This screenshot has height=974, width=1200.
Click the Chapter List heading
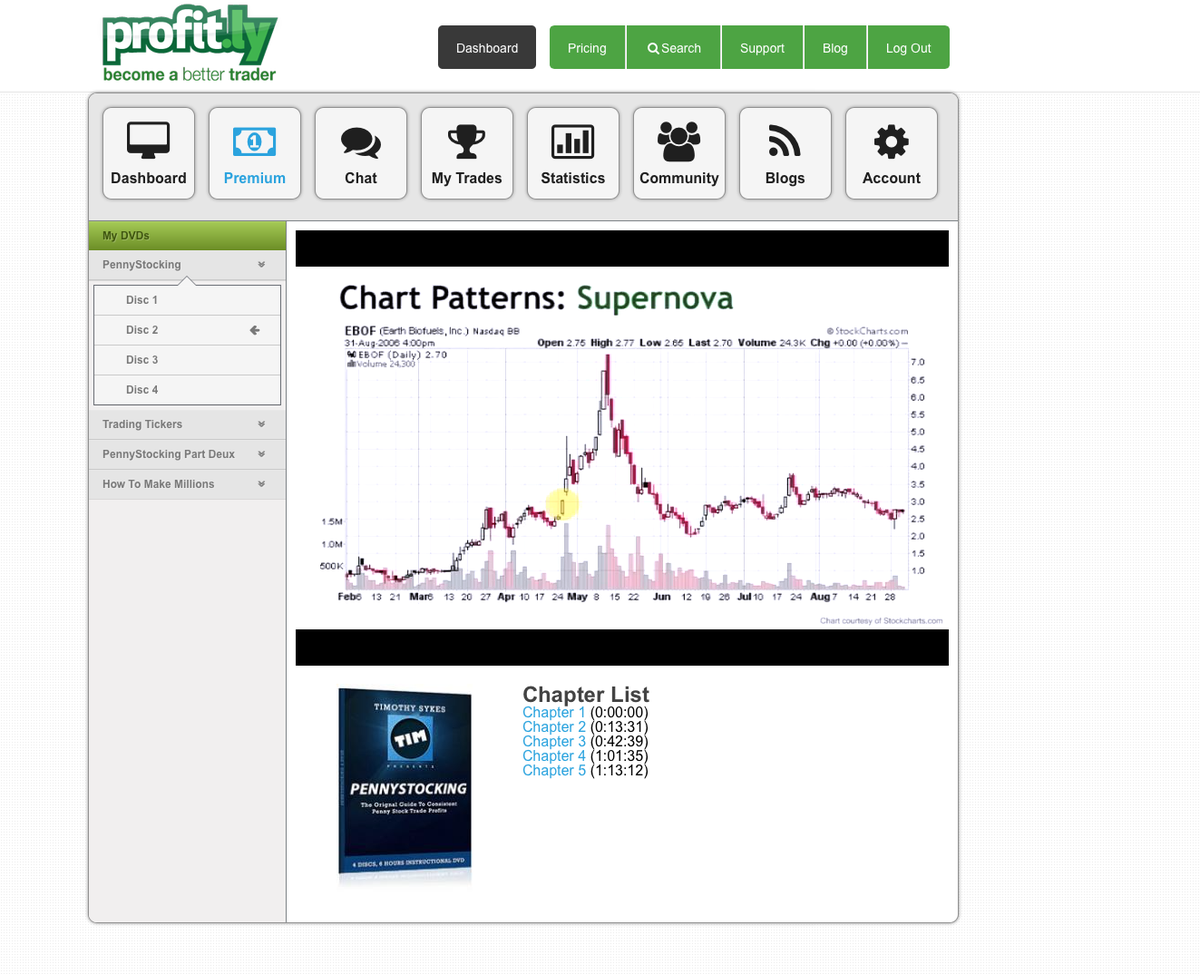pos(586,694)
